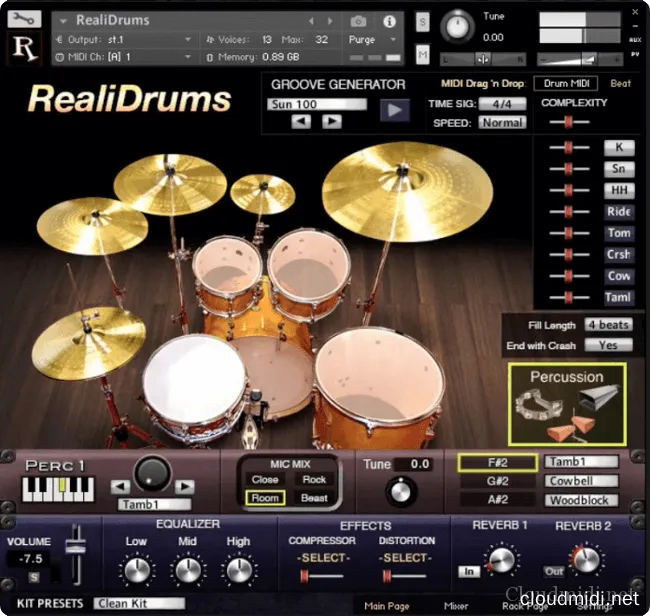Change End with Crash Yes selector
650x616 pixels.
coord(609,345)
